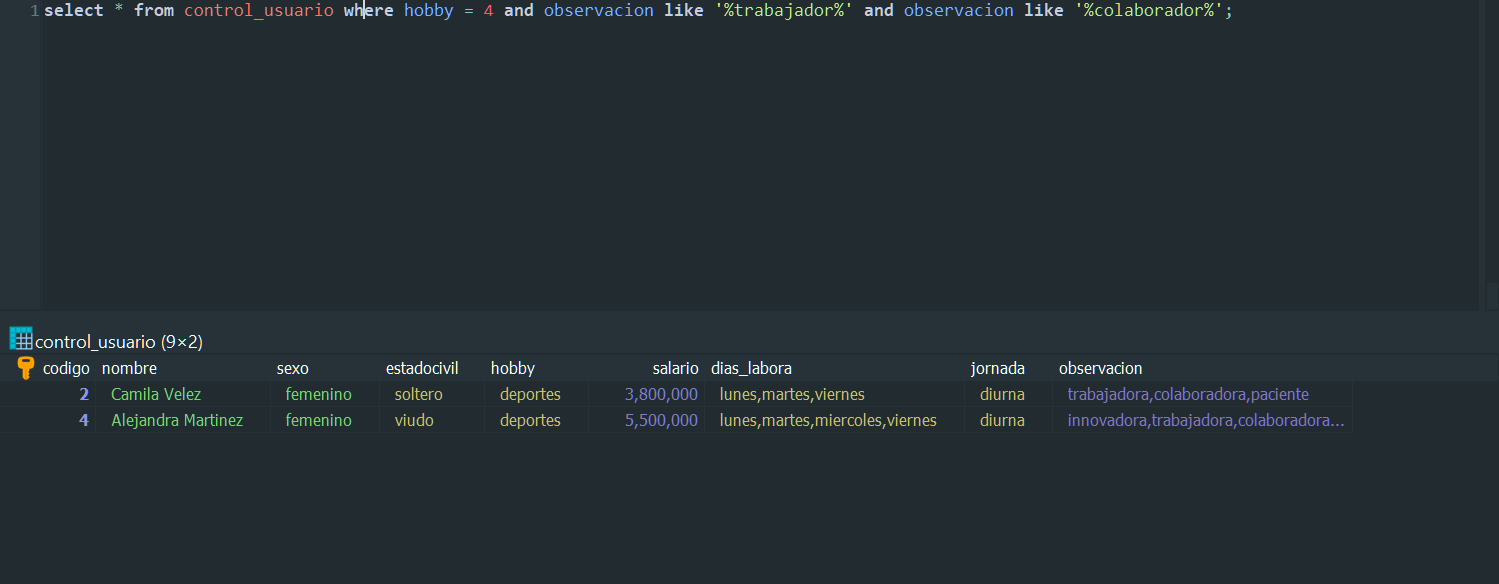Click the jornada column header

(x=997, y=368)
